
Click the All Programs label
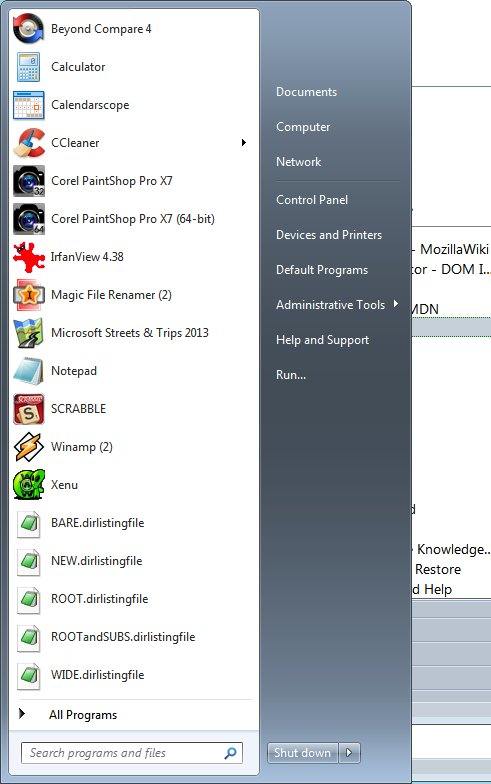tap(83, 715)
